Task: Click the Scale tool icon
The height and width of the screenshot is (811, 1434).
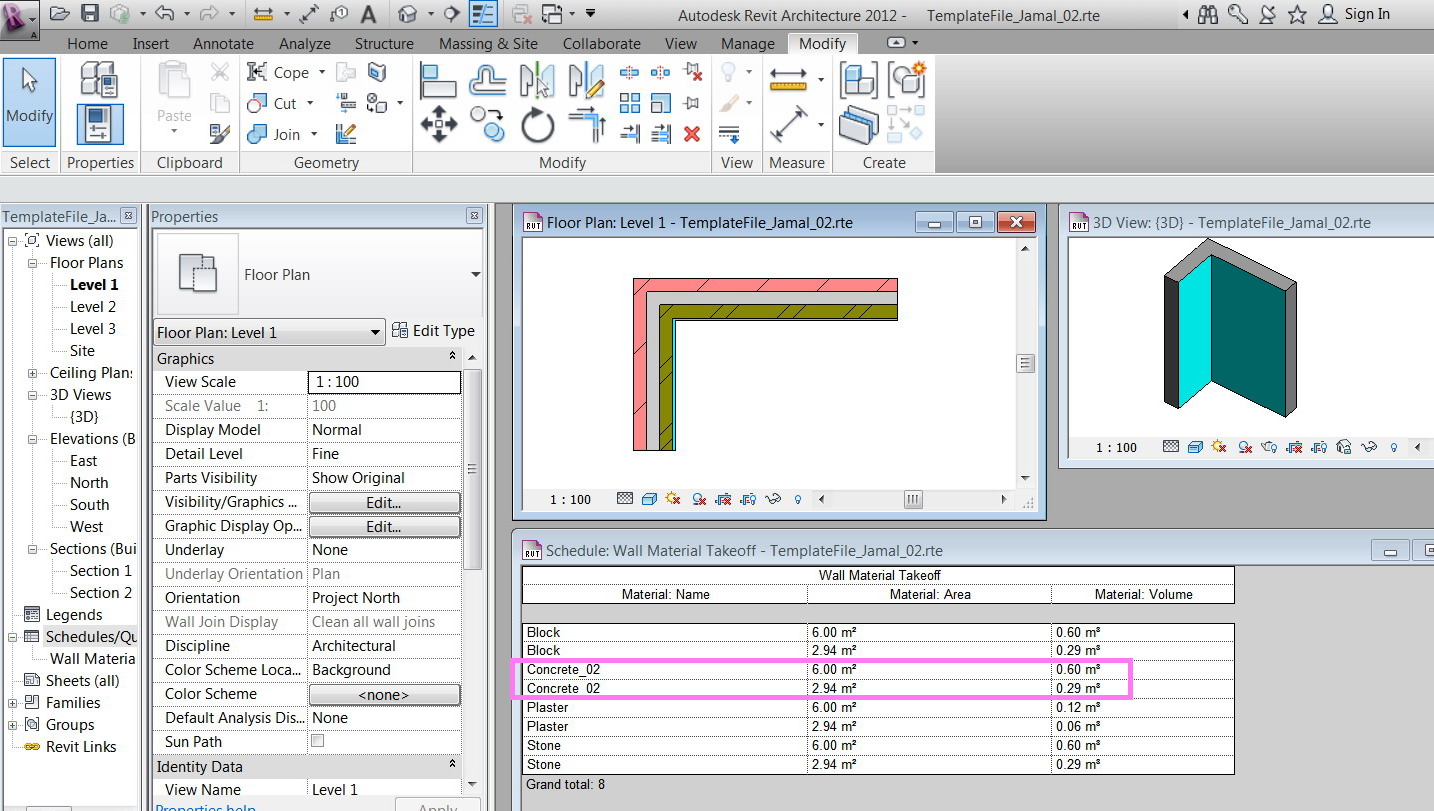Action: click(x=661, y=103)
